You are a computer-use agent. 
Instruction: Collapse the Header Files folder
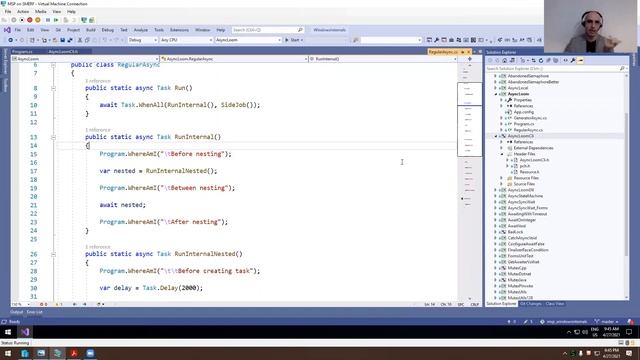502,154
